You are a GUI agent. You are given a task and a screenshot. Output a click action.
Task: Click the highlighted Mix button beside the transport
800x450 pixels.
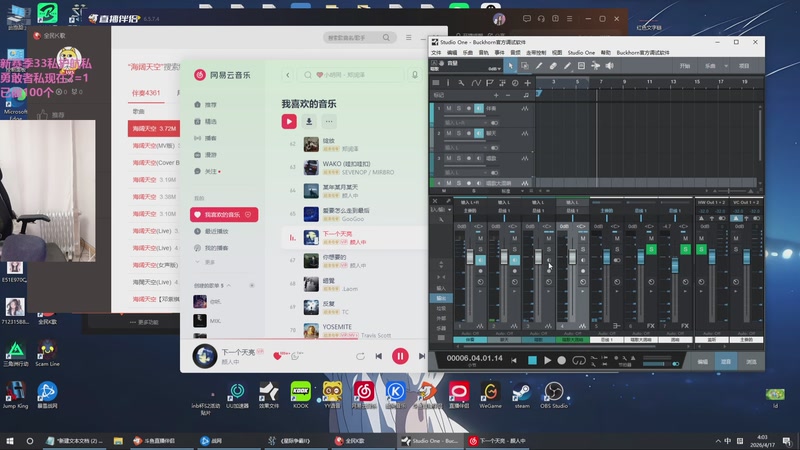(x=726, y=361)
